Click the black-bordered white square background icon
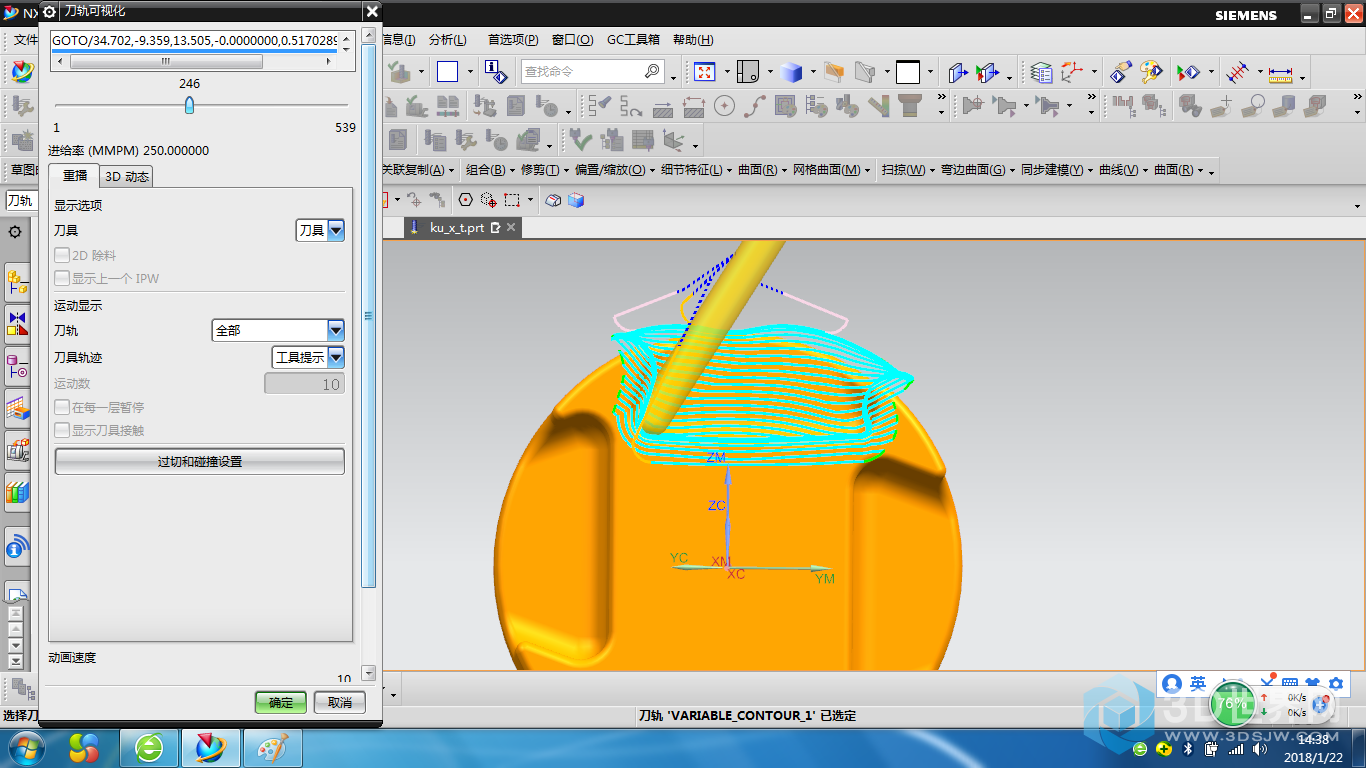The image size is (1366, 768). (908, 72)
